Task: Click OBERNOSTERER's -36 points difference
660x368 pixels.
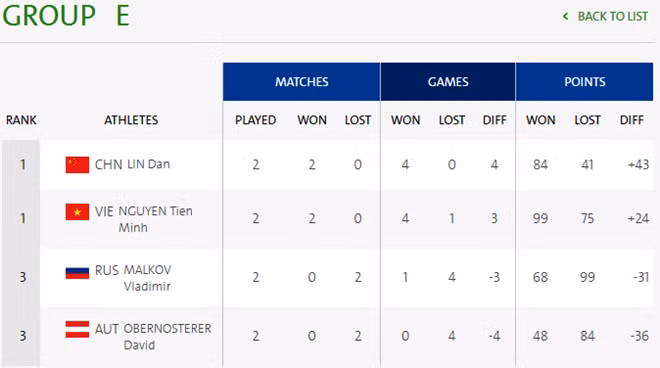Action: point(639,336)
